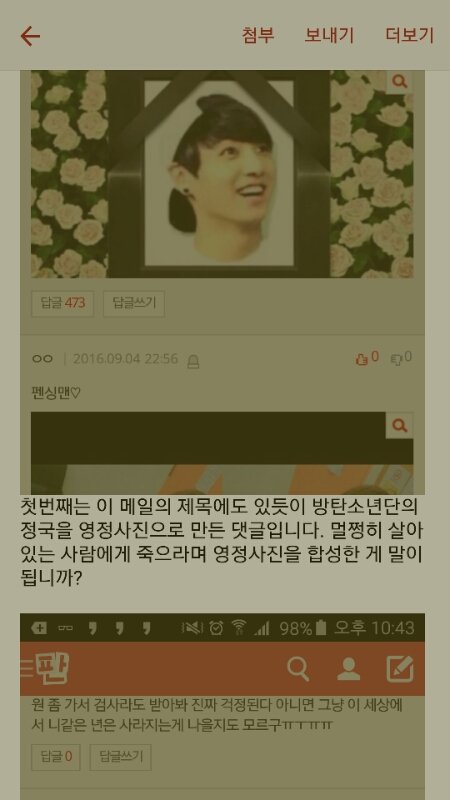Tap the 판 logo in orange header

click(x=50, y=669)
